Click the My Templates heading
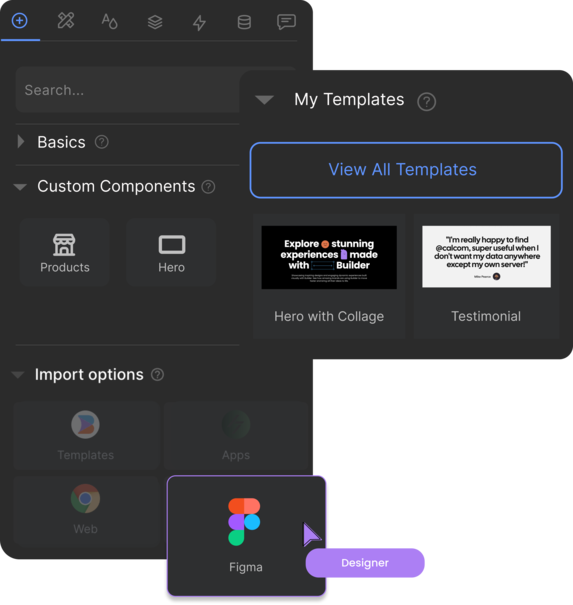Image resolution: width=573 pixels, height=605 pixels. click(x=349, y=100)
